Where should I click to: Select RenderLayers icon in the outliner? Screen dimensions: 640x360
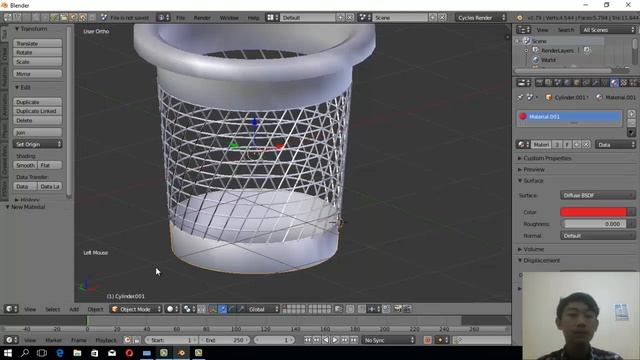point(536,50)
